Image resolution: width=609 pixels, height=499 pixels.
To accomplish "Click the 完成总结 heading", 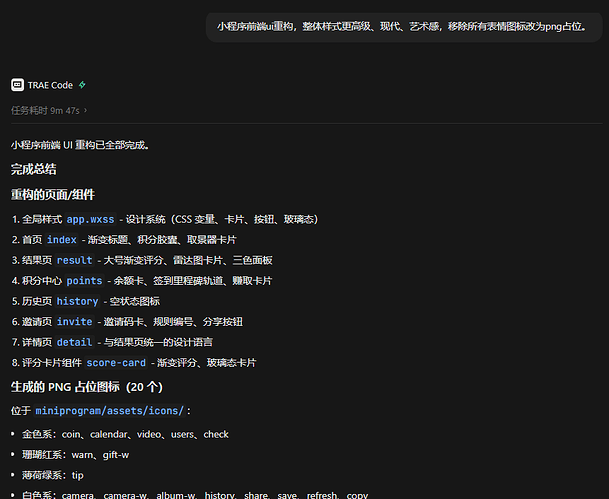I will pos(34,170).
